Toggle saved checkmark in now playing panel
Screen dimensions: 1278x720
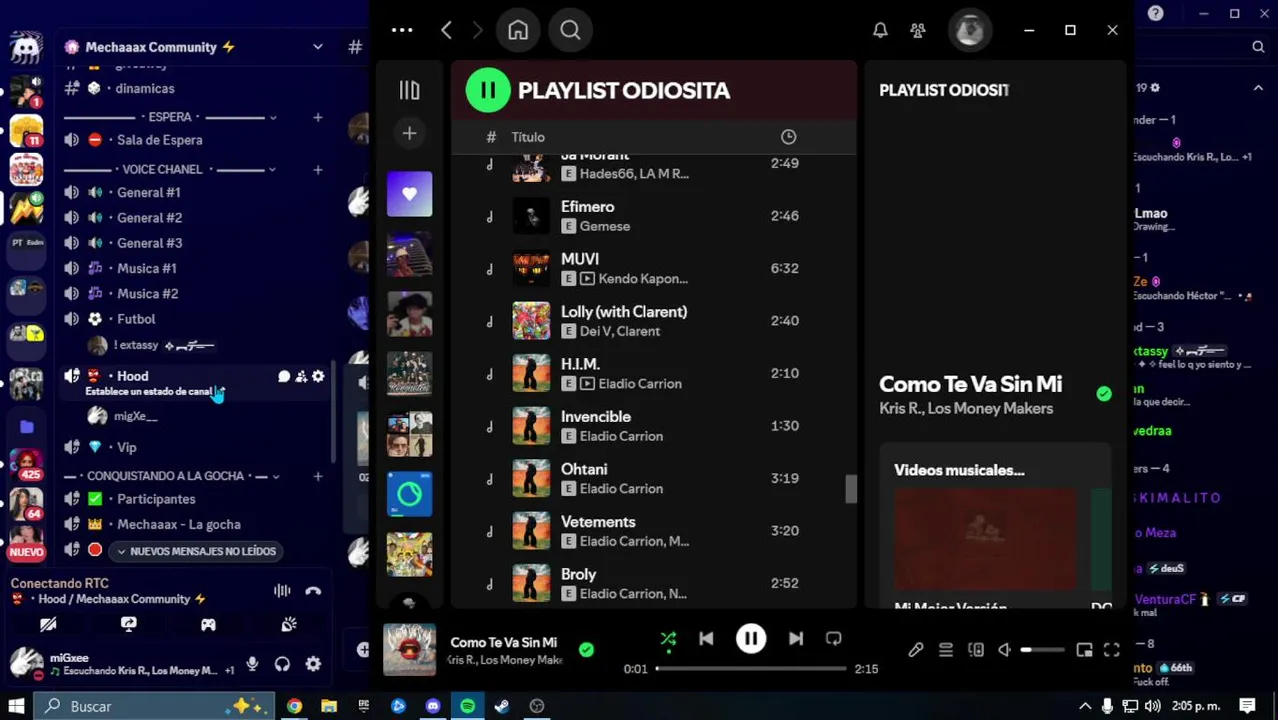tap(1104, 394)
